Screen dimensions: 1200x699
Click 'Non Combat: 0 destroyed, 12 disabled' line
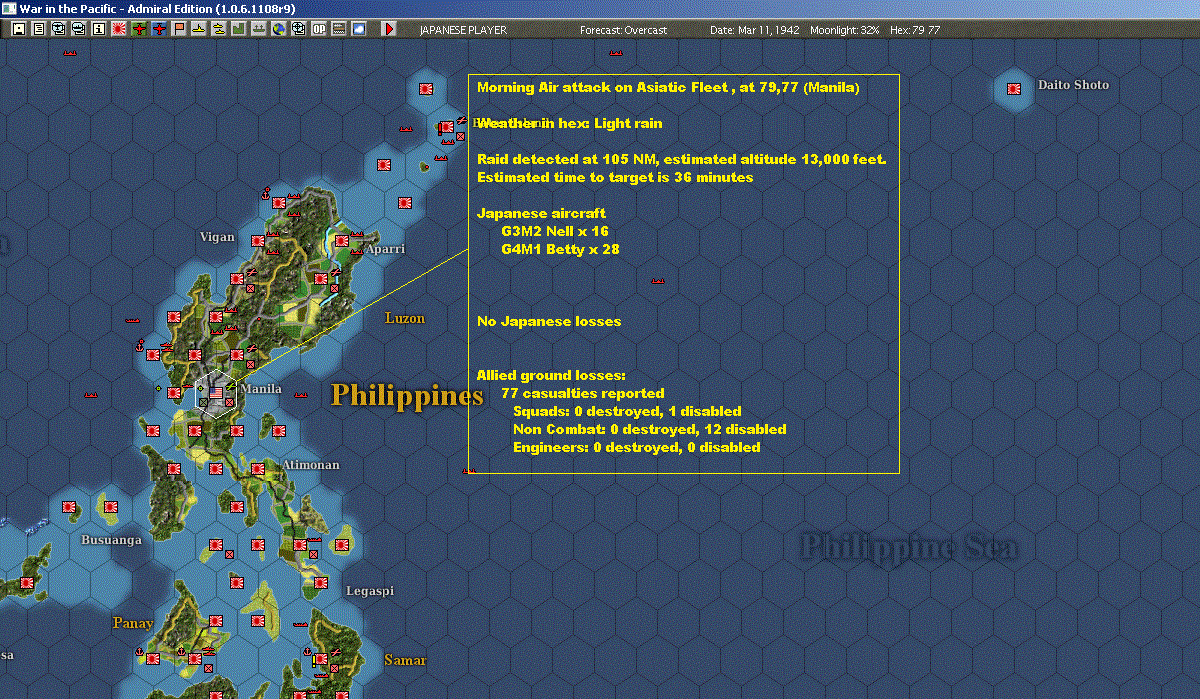(x=649, y=429)
